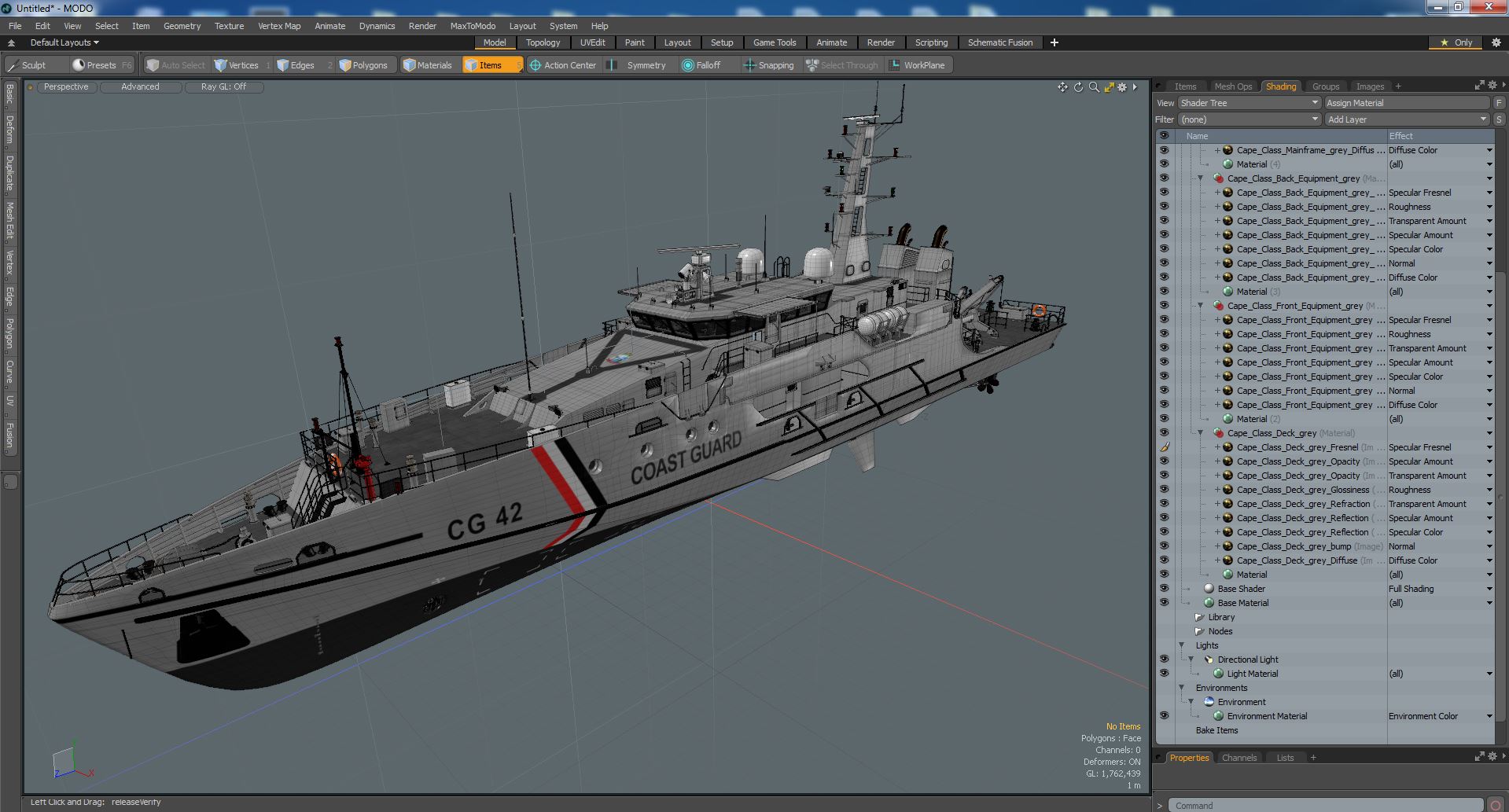This screenshot has height=812, width=1509.
Task: Open layout settings gear at top right
Action: point(1496,42)
